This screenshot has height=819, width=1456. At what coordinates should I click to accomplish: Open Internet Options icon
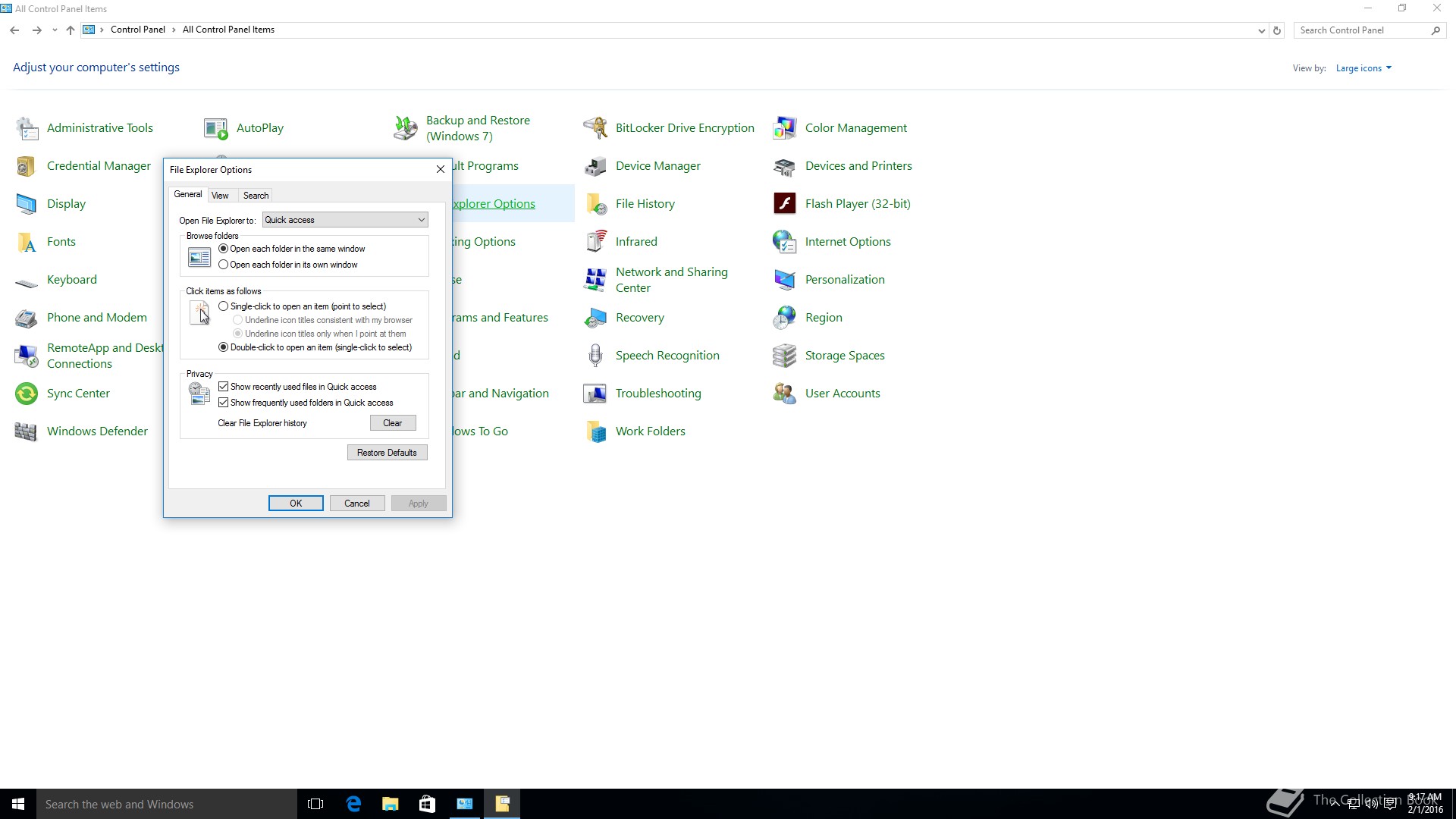tap(785, 242)
